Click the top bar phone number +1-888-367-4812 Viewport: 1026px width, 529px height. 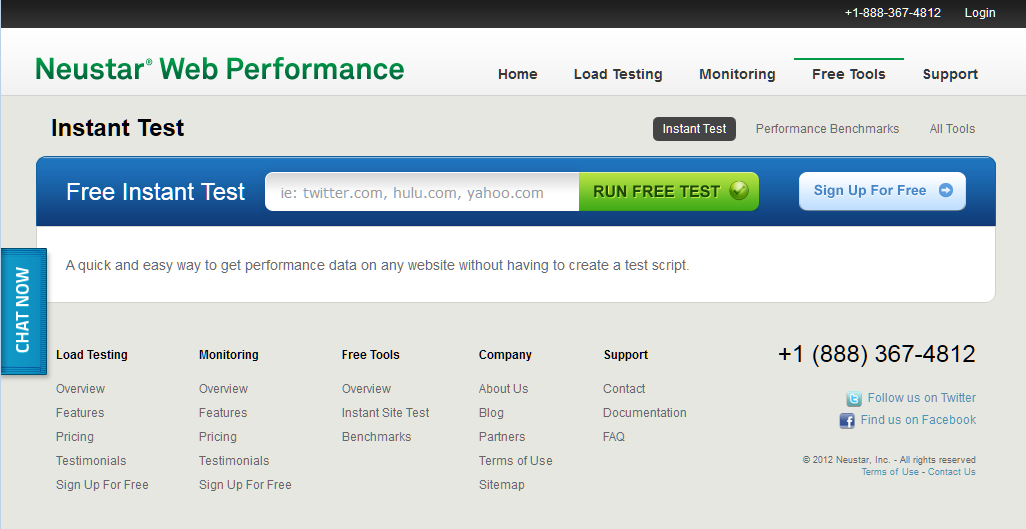[x=893, y=12]
